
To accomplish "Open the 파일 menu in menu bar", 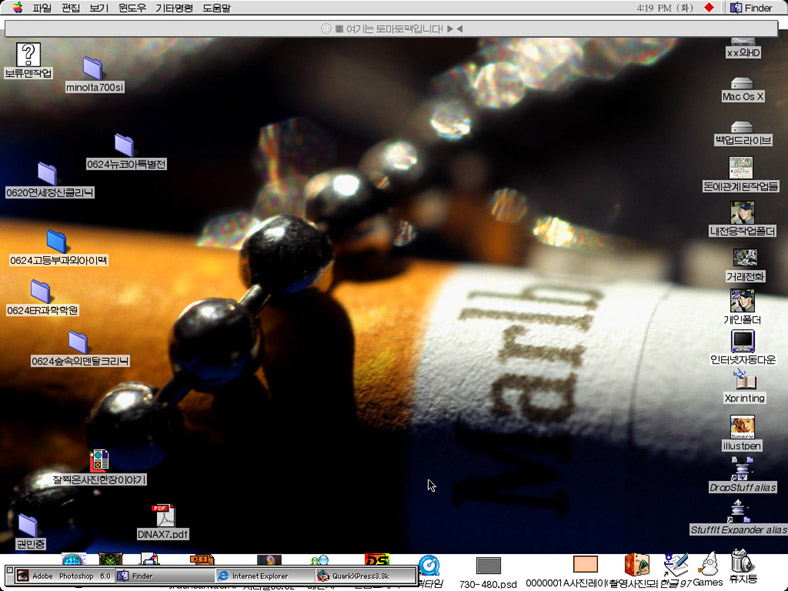I will (42, 8).
